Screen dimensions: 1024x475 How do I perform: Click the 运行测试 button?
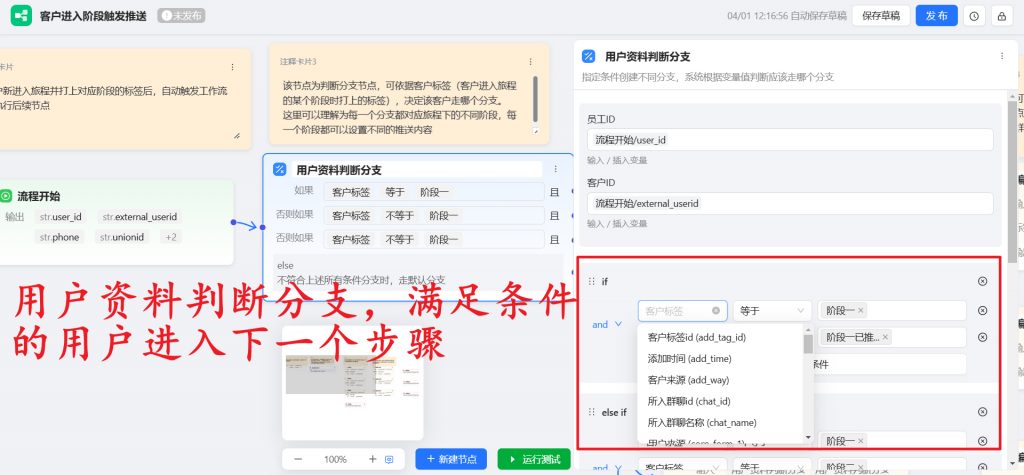[x=534, y=459]
